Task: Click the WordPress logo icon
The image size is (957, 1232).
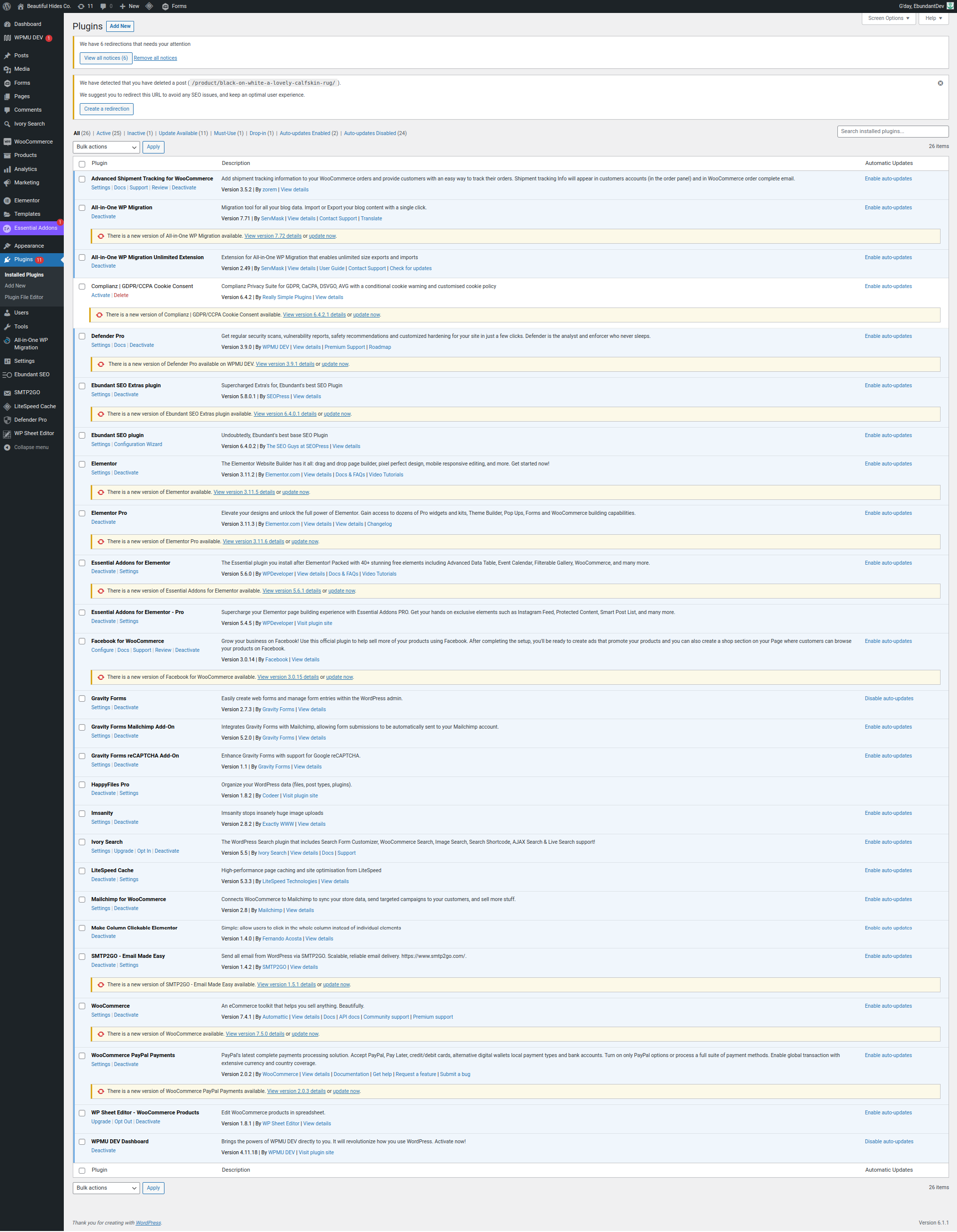Action: (x=7, y=6)
